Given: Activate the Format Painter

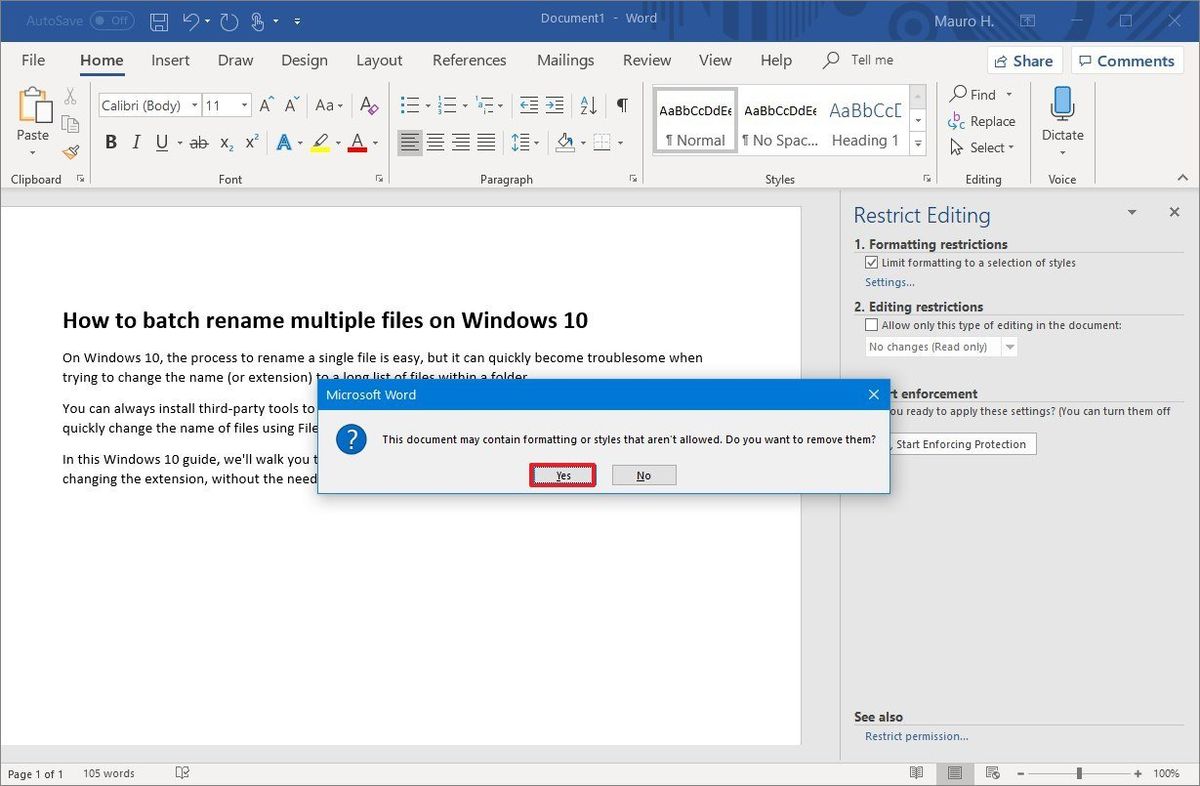Looking at the screenshot, I should pos(69,151).
